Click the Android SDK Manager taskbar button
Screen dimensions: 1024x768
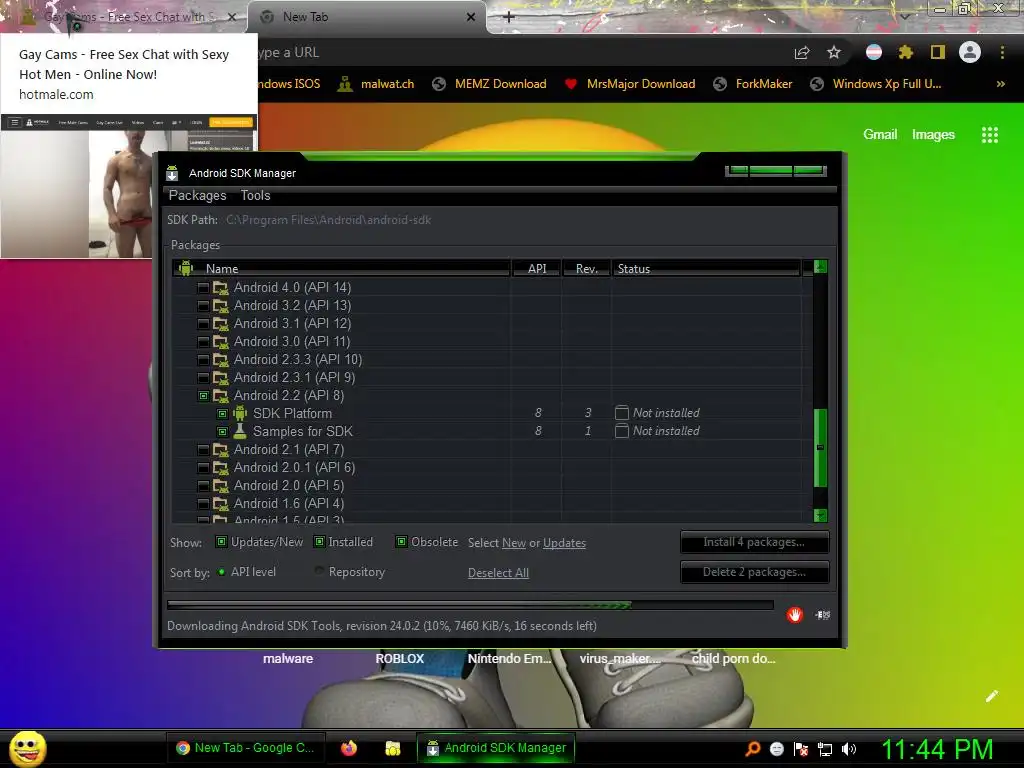click(x=496, y=748)
